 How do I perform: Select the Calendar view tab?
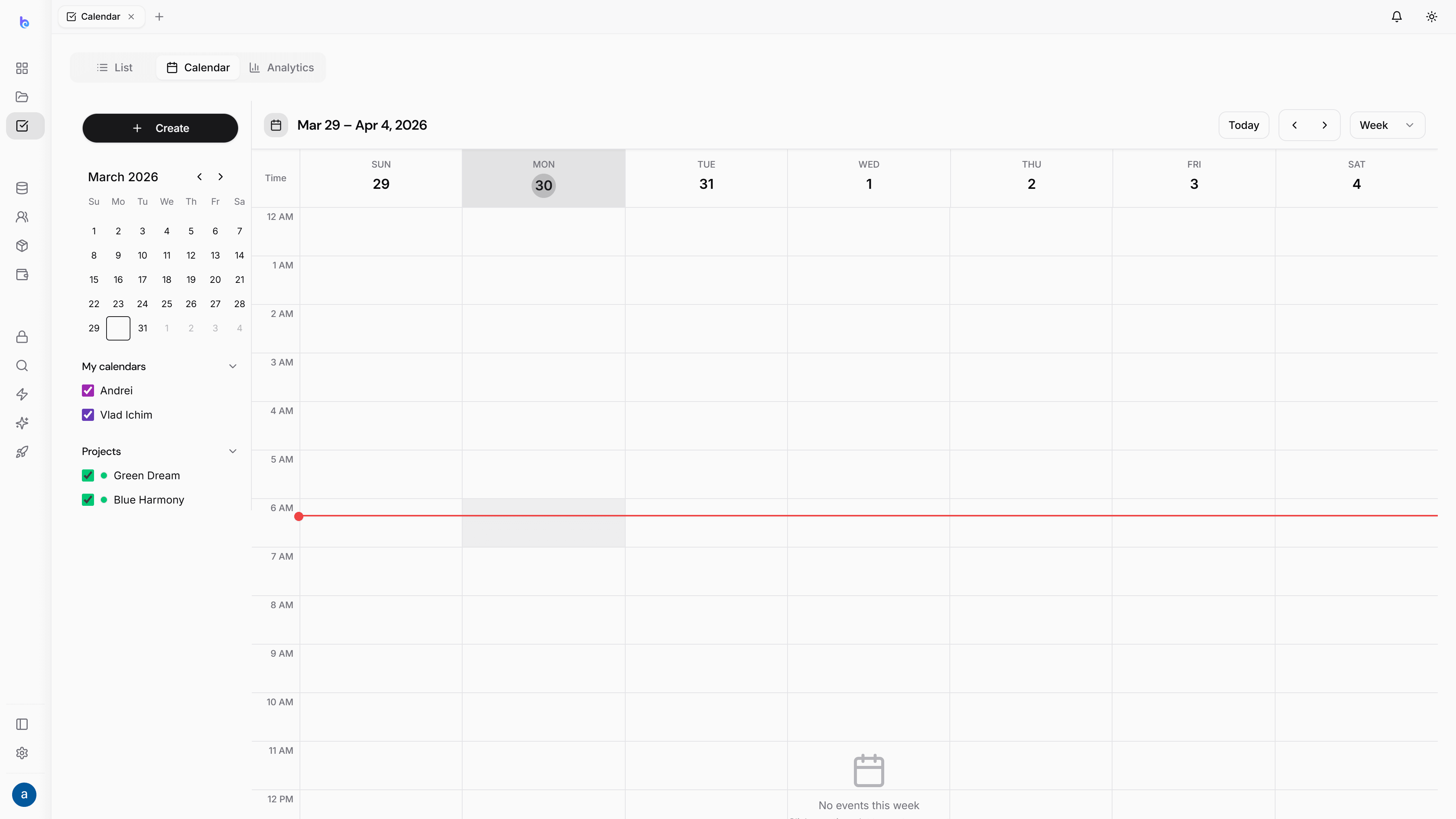(198, 67)
